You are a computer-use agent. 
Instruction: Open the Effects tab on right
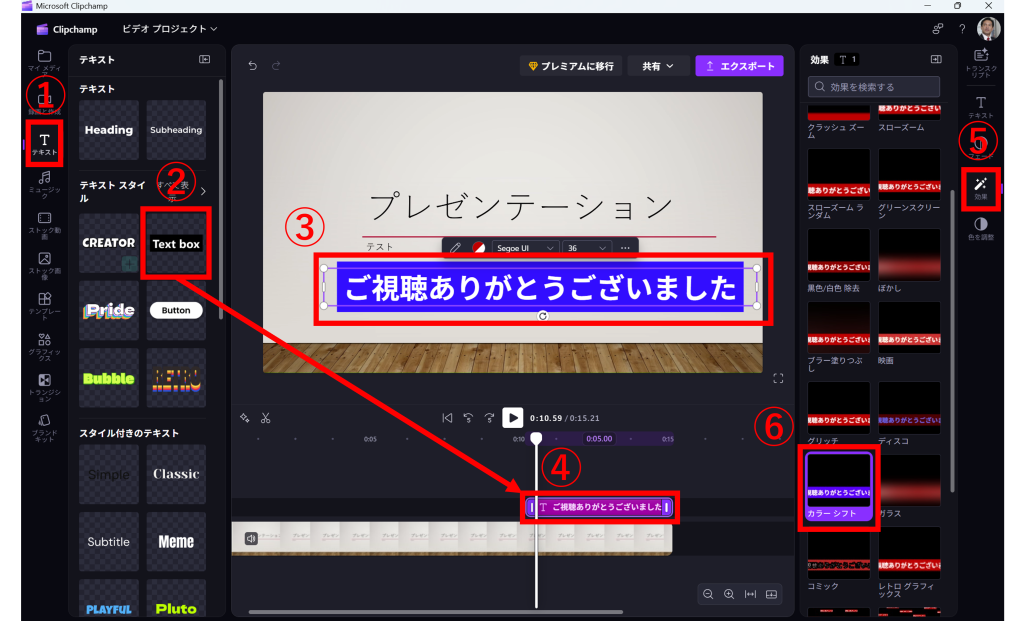point(981,188)
